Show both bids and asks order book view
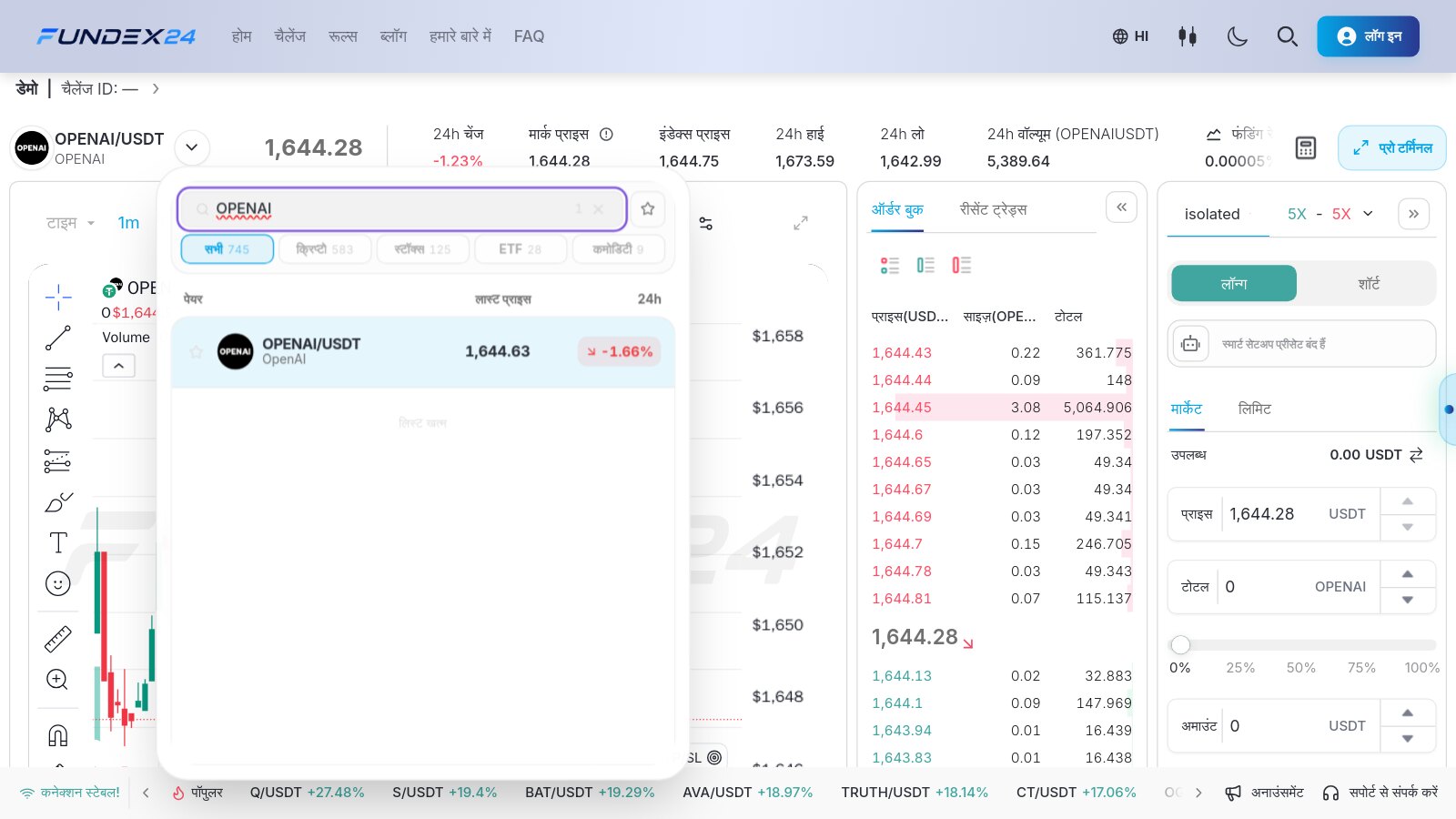The width and height of the screenshot is (1456, 819). coord(889,265)
